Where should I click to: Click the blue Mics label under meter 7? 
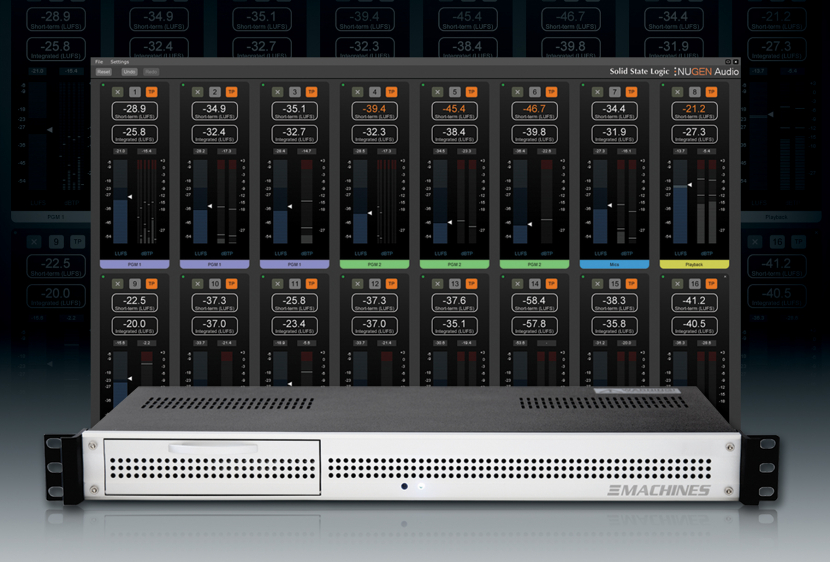point(614,264)
